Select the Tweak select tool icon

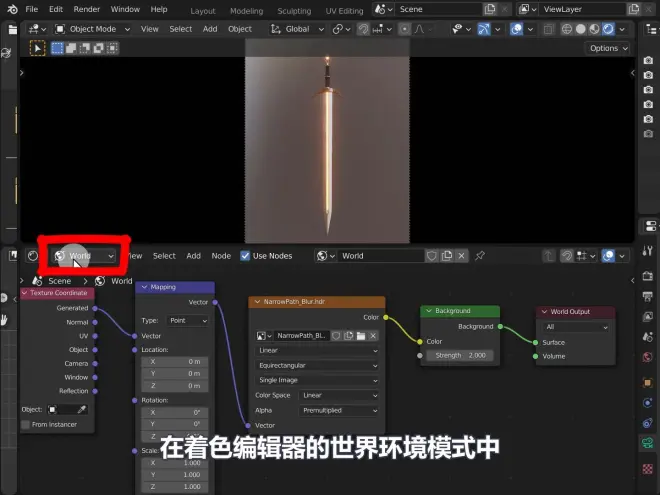point(37,48)
